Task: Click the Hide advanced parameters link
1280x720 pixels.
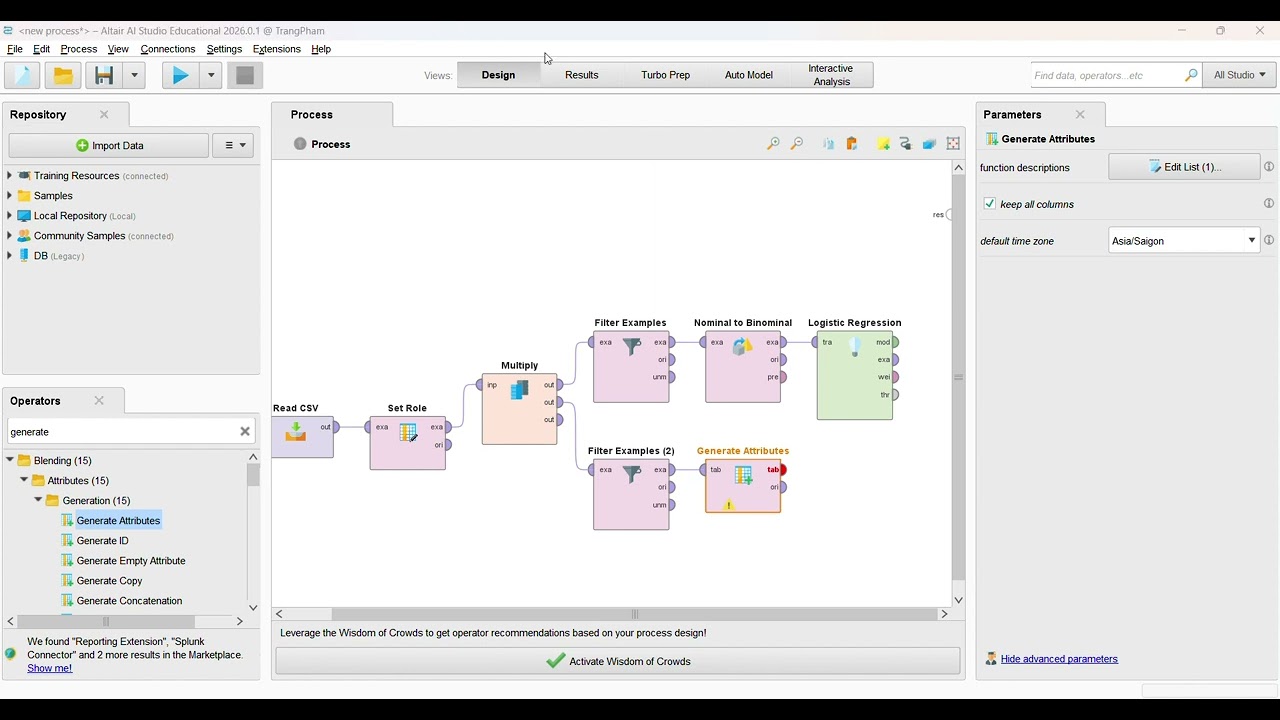Action: click(x=1059, y=659)
